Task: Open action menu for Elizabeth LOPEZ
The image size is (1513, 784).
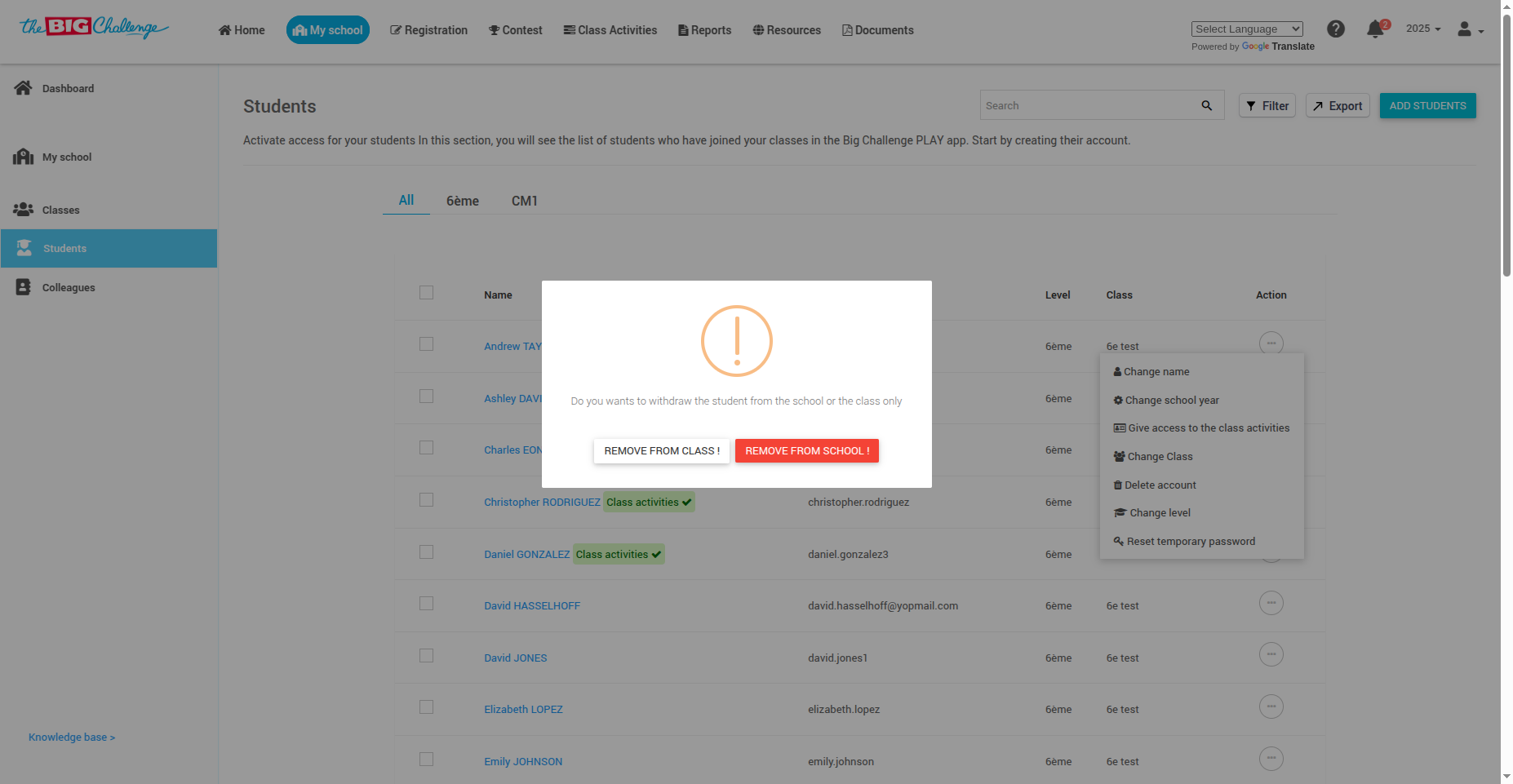Action: tap(1271, 706)
